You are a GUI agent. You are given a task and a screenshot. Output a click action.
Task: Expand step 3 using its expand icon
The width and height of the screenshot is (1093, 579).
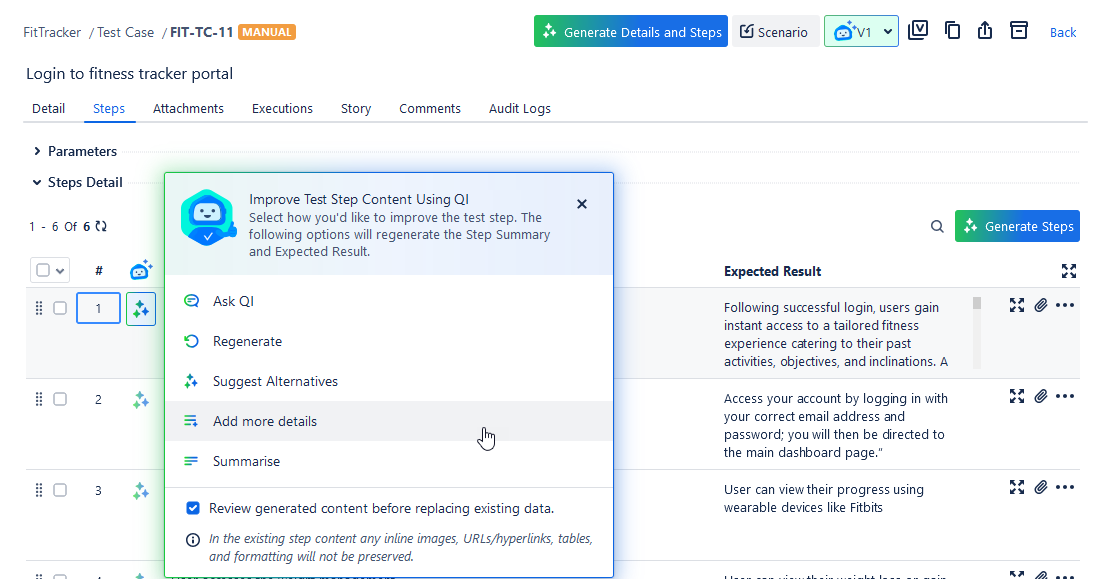[x=1017, y=487]
